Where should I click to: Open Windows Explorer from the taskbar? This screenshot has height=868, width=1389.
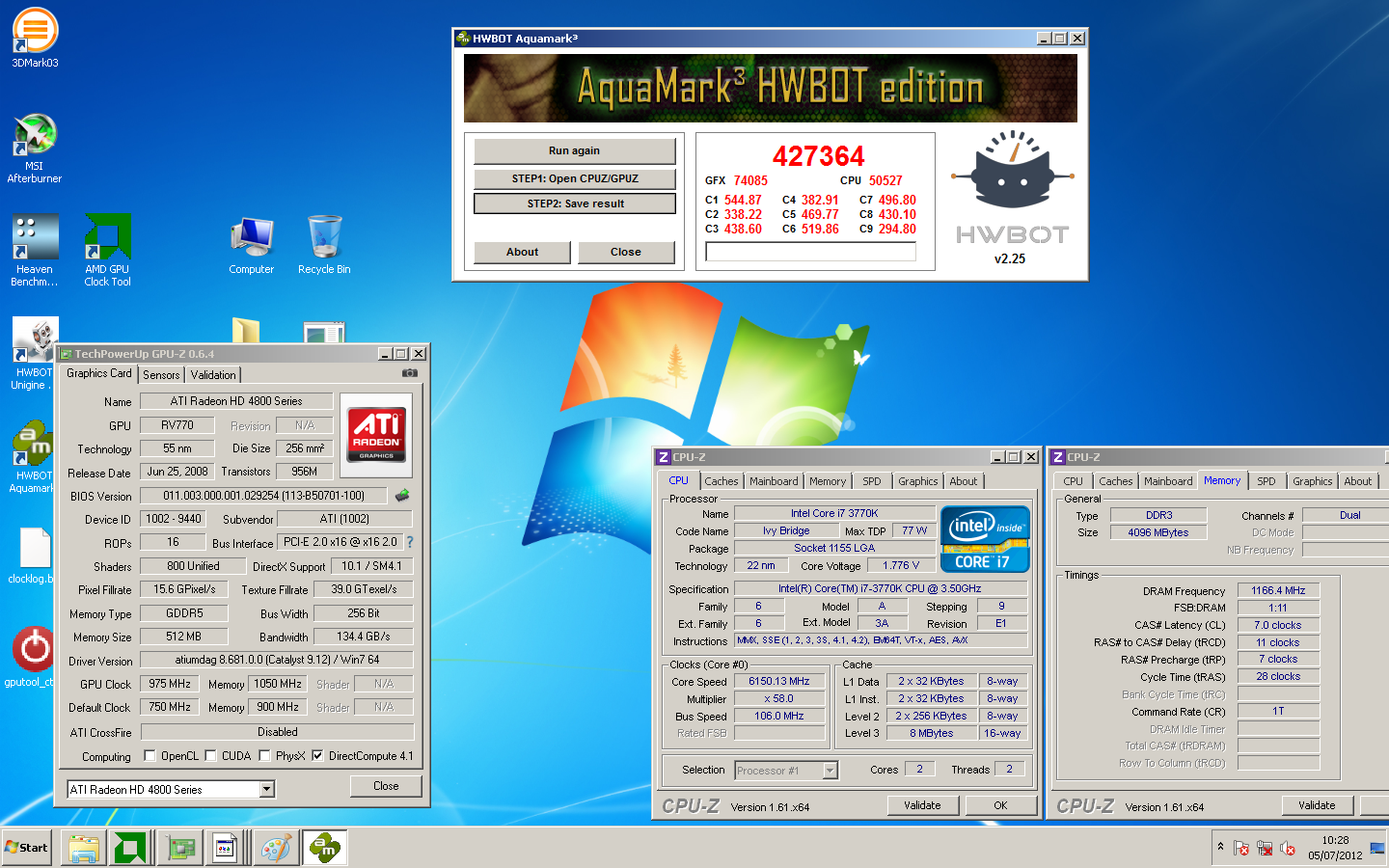(84, 849)
